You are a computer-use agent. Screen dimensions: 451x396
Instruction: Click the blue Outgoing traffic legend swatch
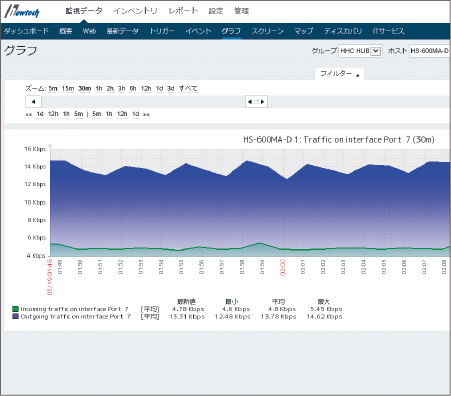point(15,316)
